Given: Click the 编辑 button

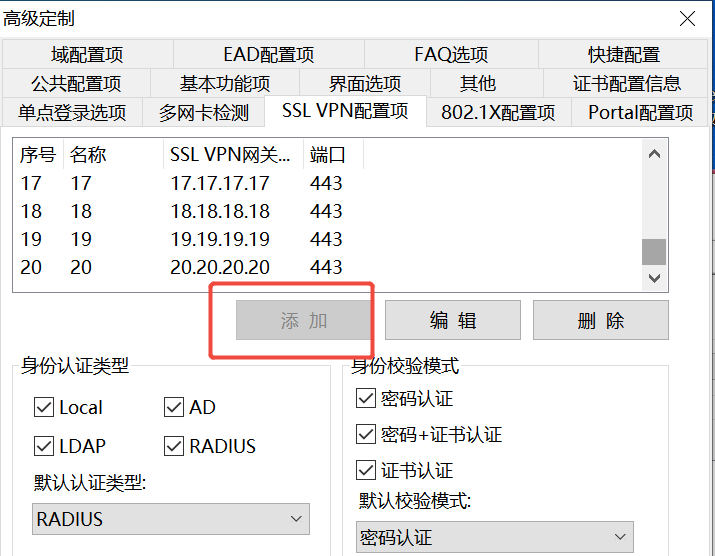Looking at the screenshot, I should tap(453, 321).
